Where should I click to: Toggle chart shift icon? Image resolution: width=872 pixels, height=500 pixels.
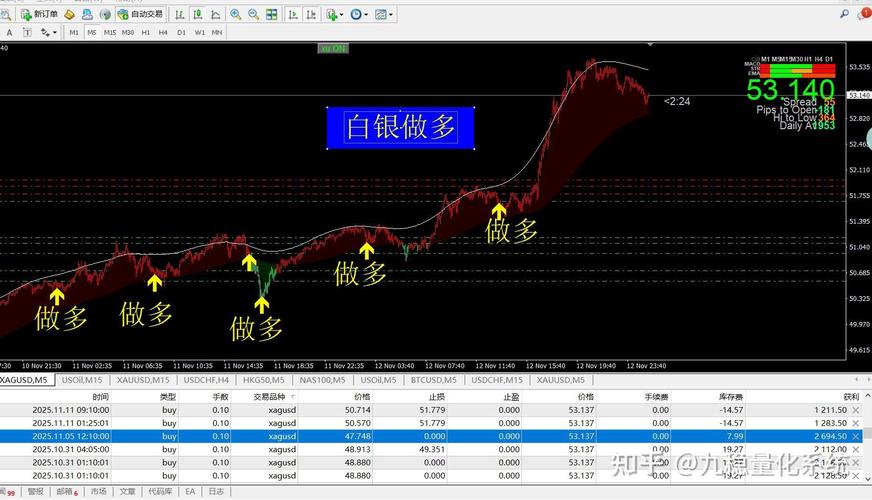click(311, 14)
